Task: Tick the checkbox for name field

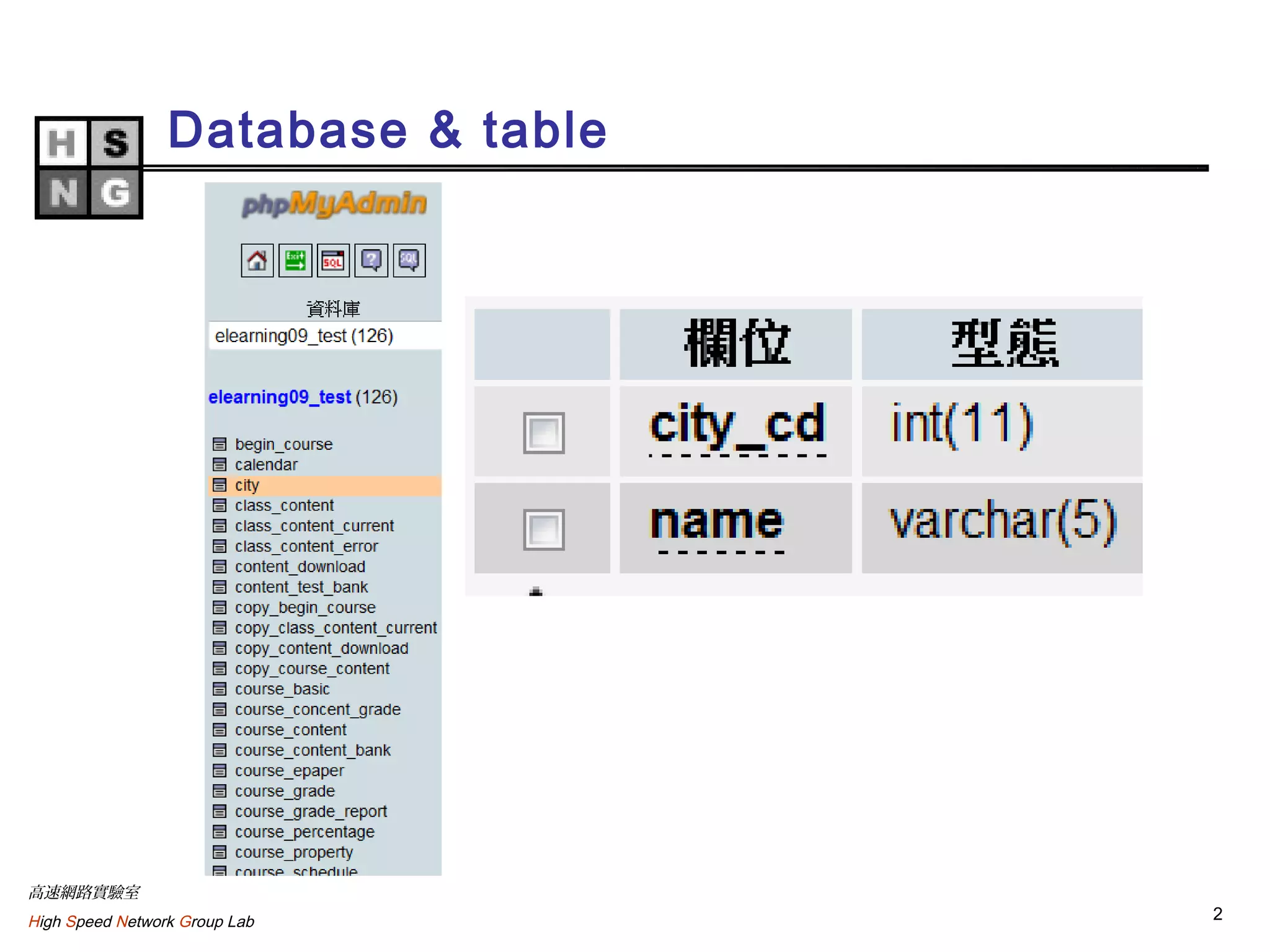Action: tap(543, 529)
